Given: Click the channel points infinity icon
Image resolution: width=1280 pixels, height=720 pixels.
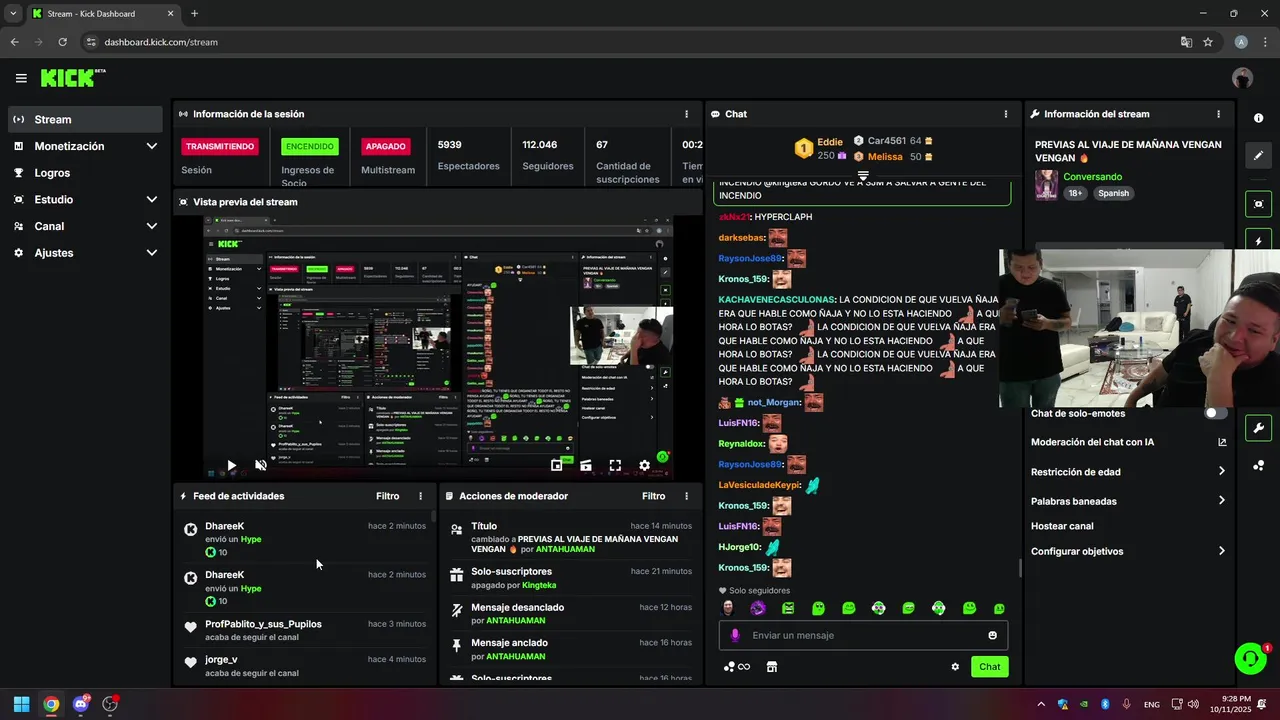Looking at the screenshot, I should (x=737, y=667).
